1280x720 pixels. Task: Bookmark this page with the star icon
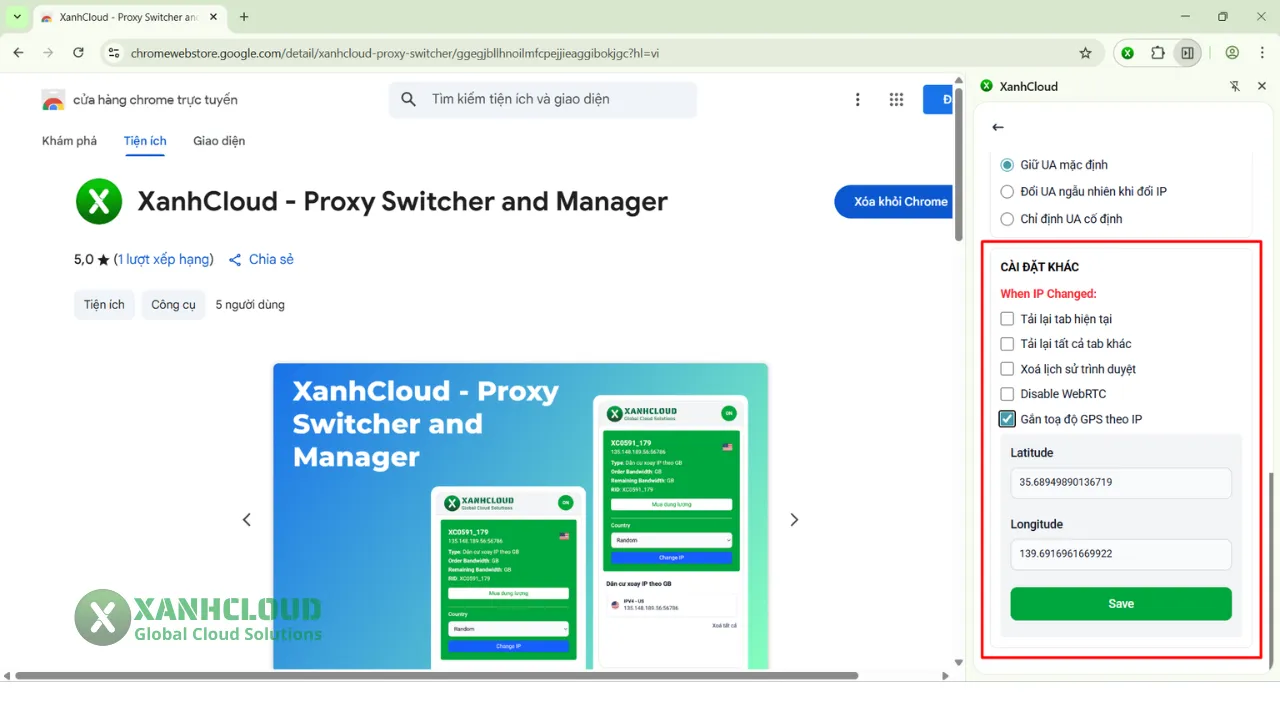1085,53
